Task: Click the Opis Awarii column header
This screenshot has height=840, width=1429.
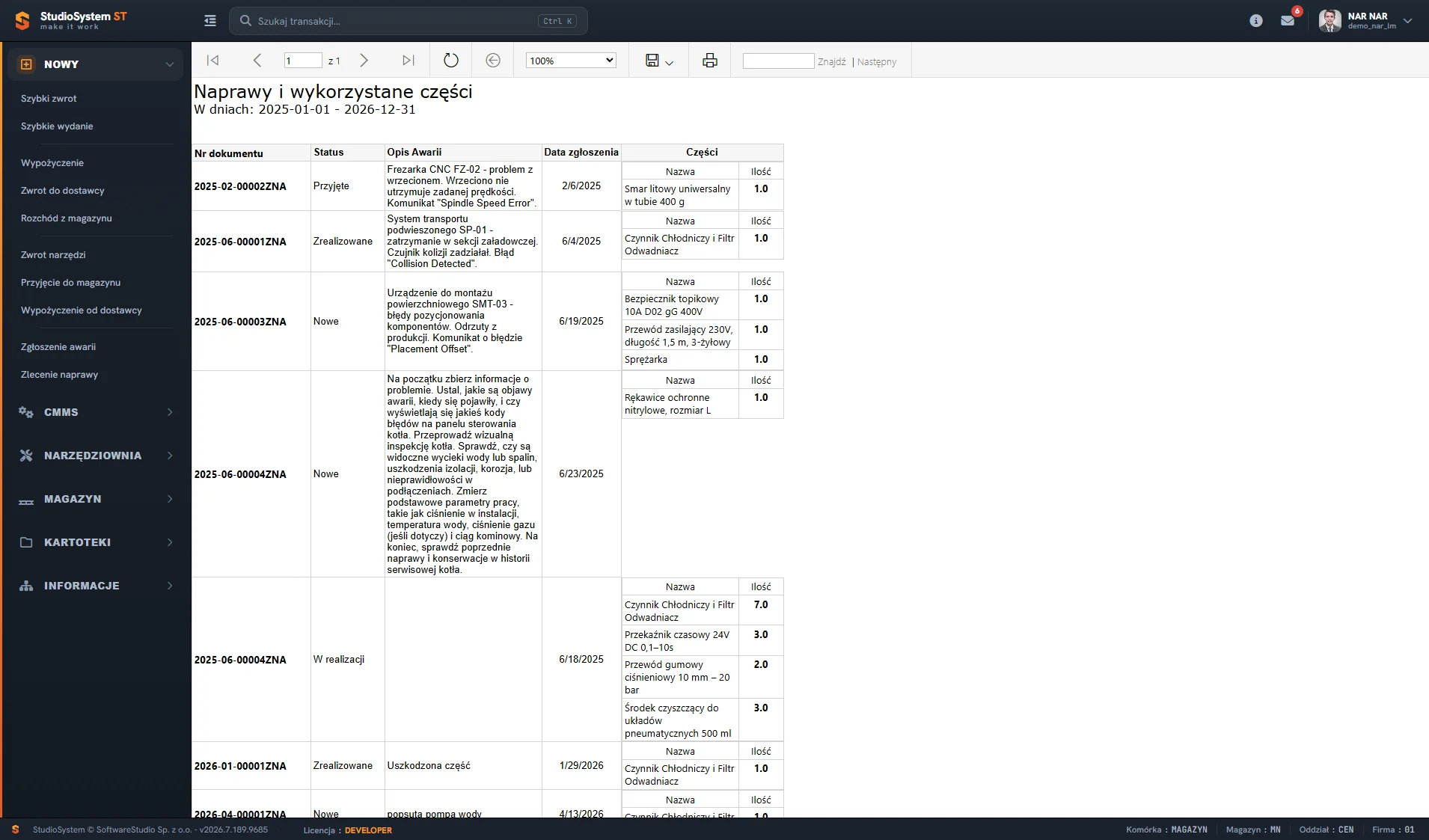Action: click(x=414, y=152)
